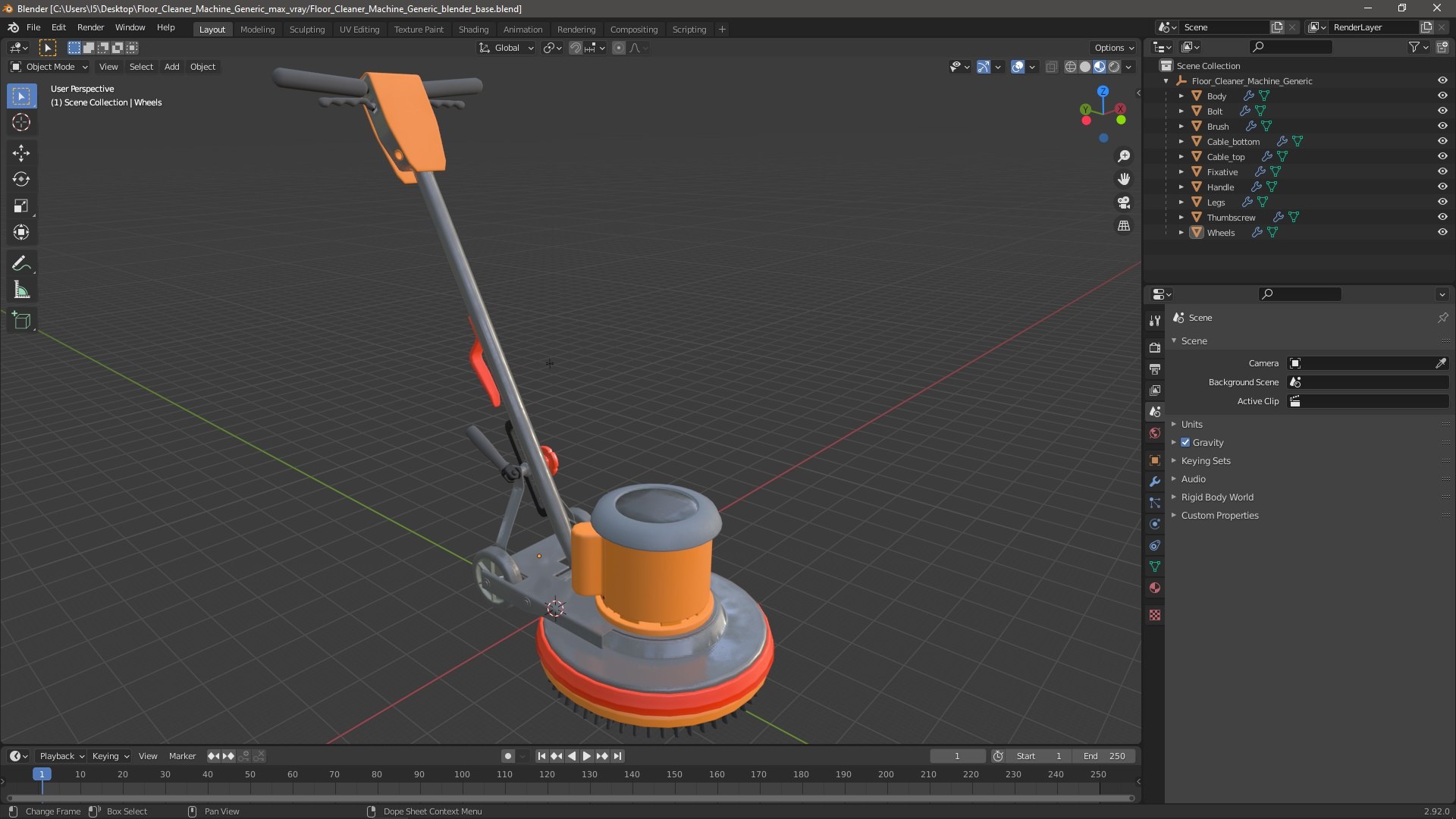Hide the Handle object in outliner
The height and width of the screenshot is (819, 1456).
1442,187
